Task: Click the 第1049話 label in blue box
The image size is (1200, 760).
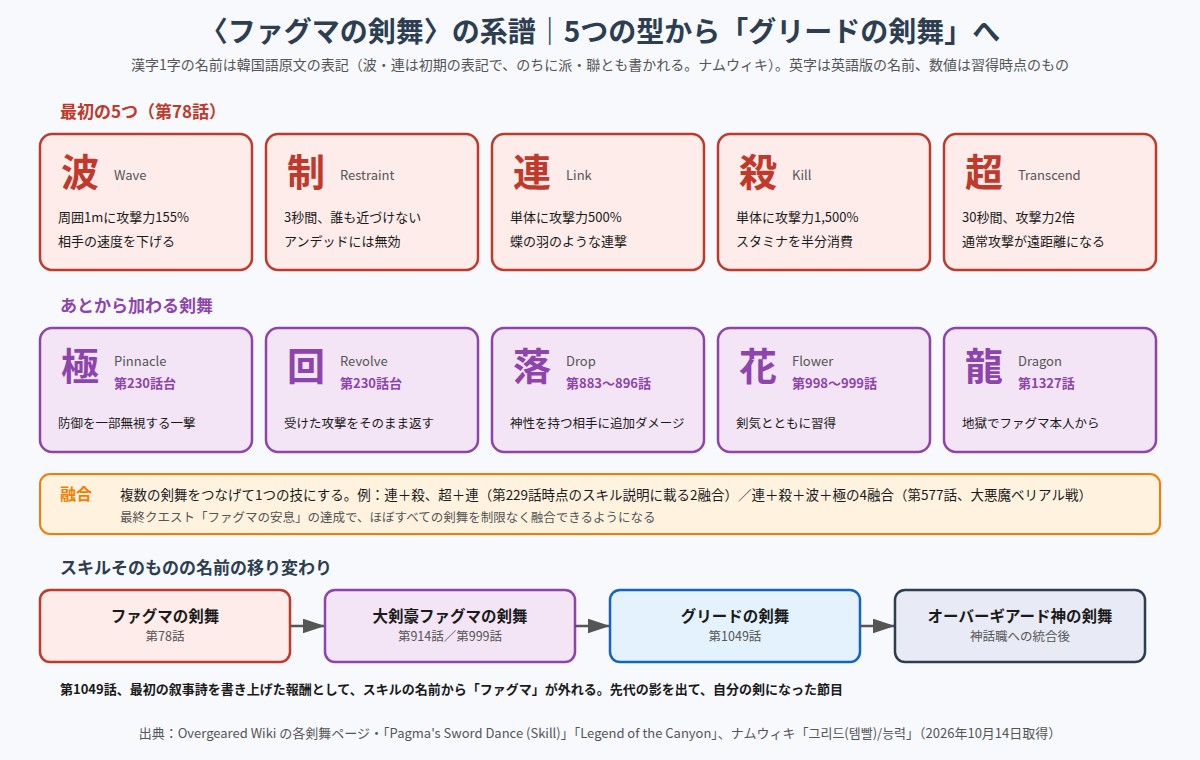Action: tap(735, 636)
